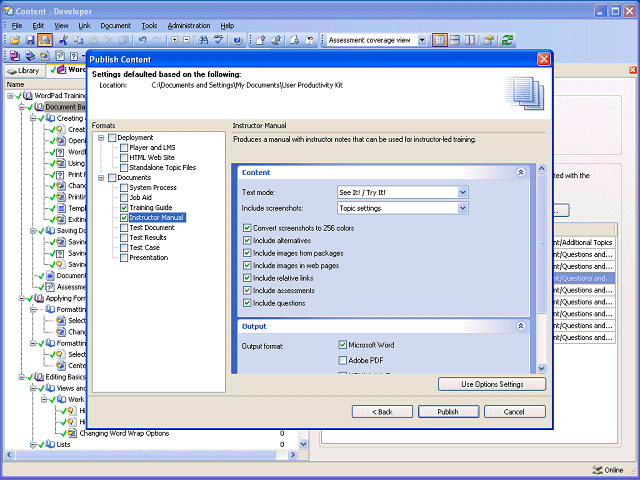Click the Cancel button

pos(514,412)
